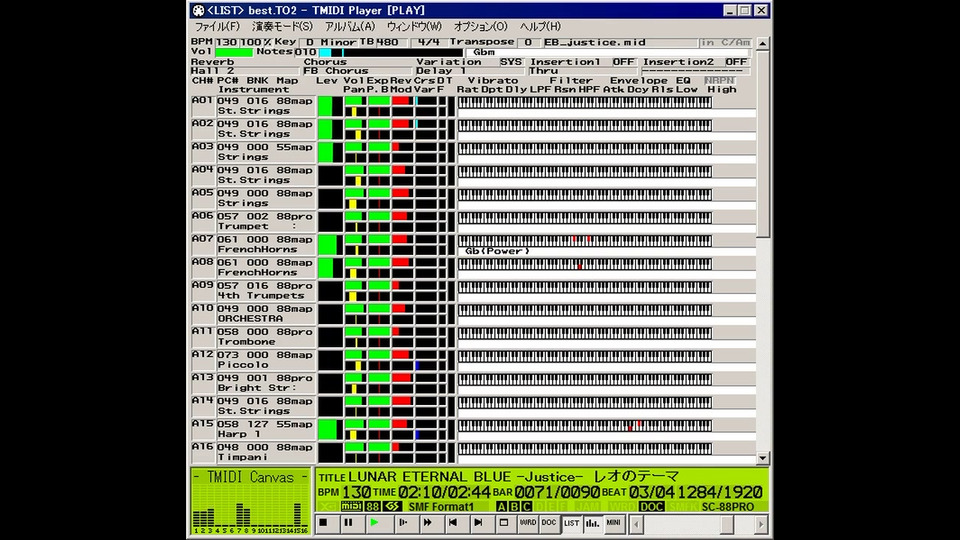
Task: Click the 88 map indicator
Action: pos(373,506)
